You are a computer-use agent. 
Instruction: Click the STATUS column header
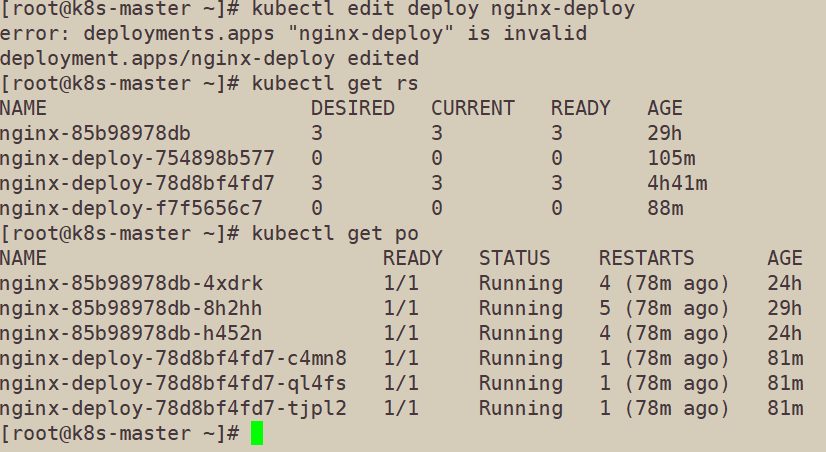(x=515, y=259)
